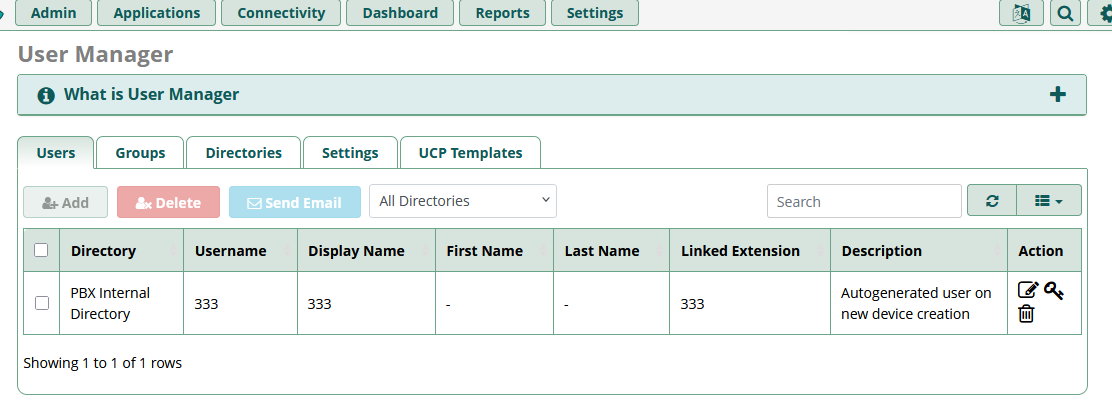Screen dimensions: 1112x409
Task: Click the refresh table icon button
Action: pos(992,201)
